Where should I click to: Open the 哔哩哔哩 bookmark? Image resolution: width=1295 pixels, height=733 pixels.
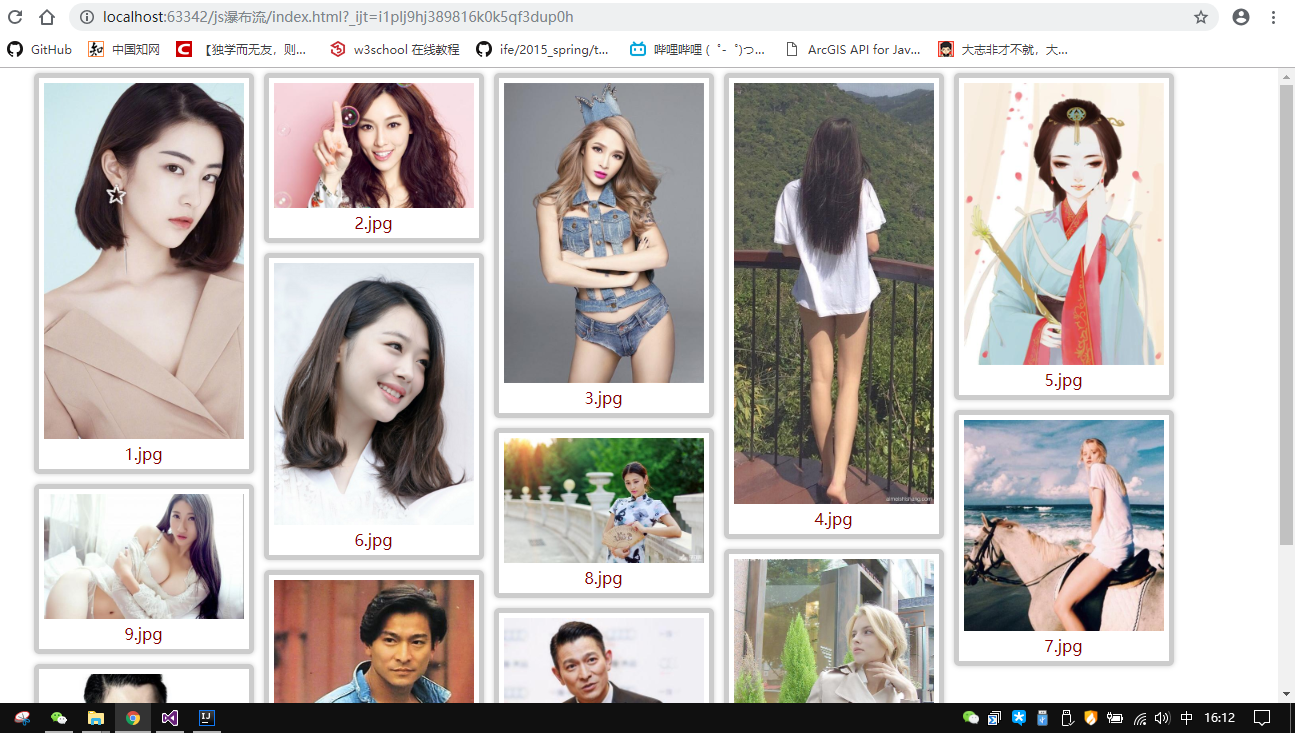[697, 49]
